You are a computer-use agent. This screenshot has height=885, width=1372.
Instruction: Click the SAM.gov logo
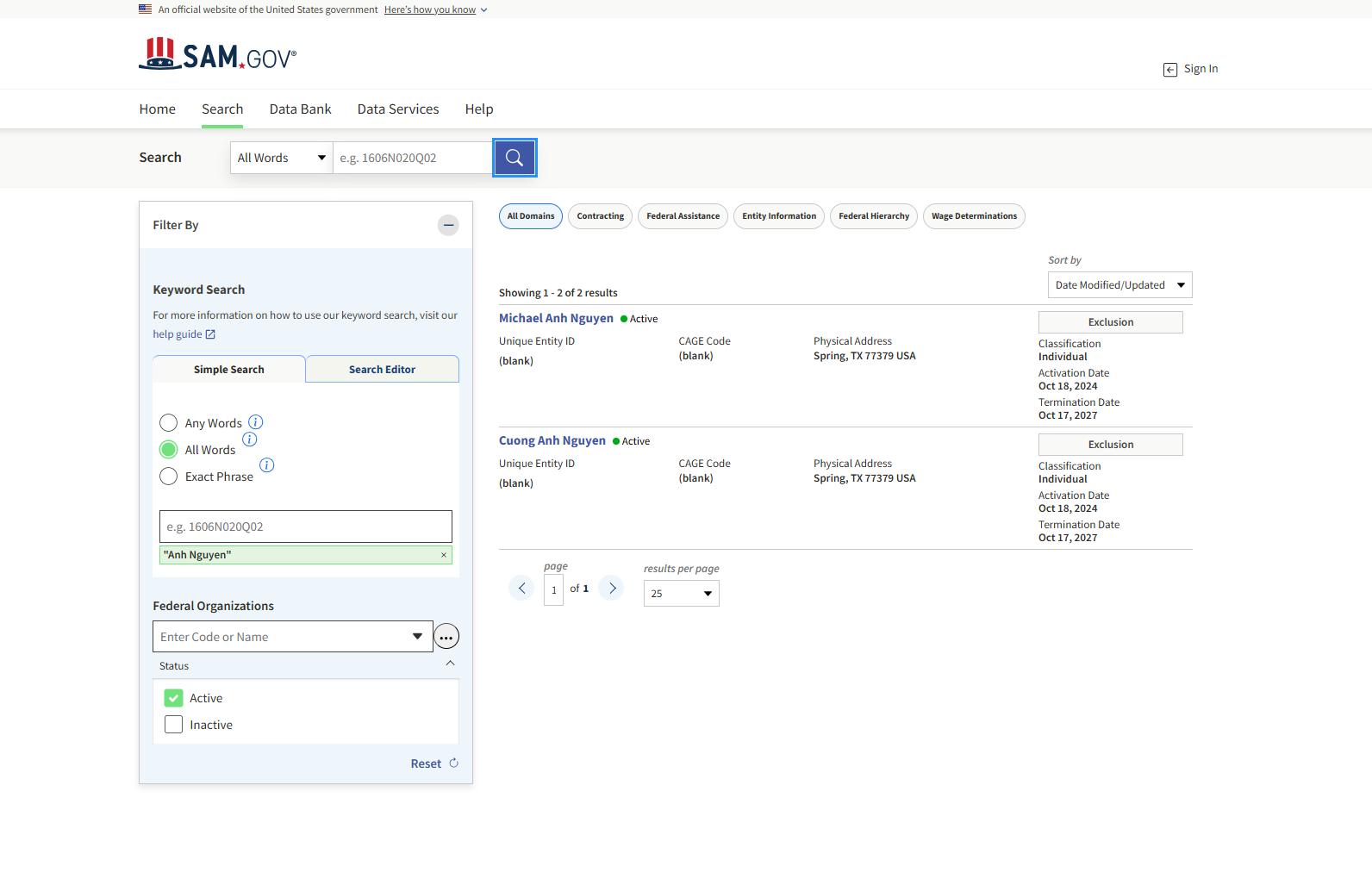217,55
